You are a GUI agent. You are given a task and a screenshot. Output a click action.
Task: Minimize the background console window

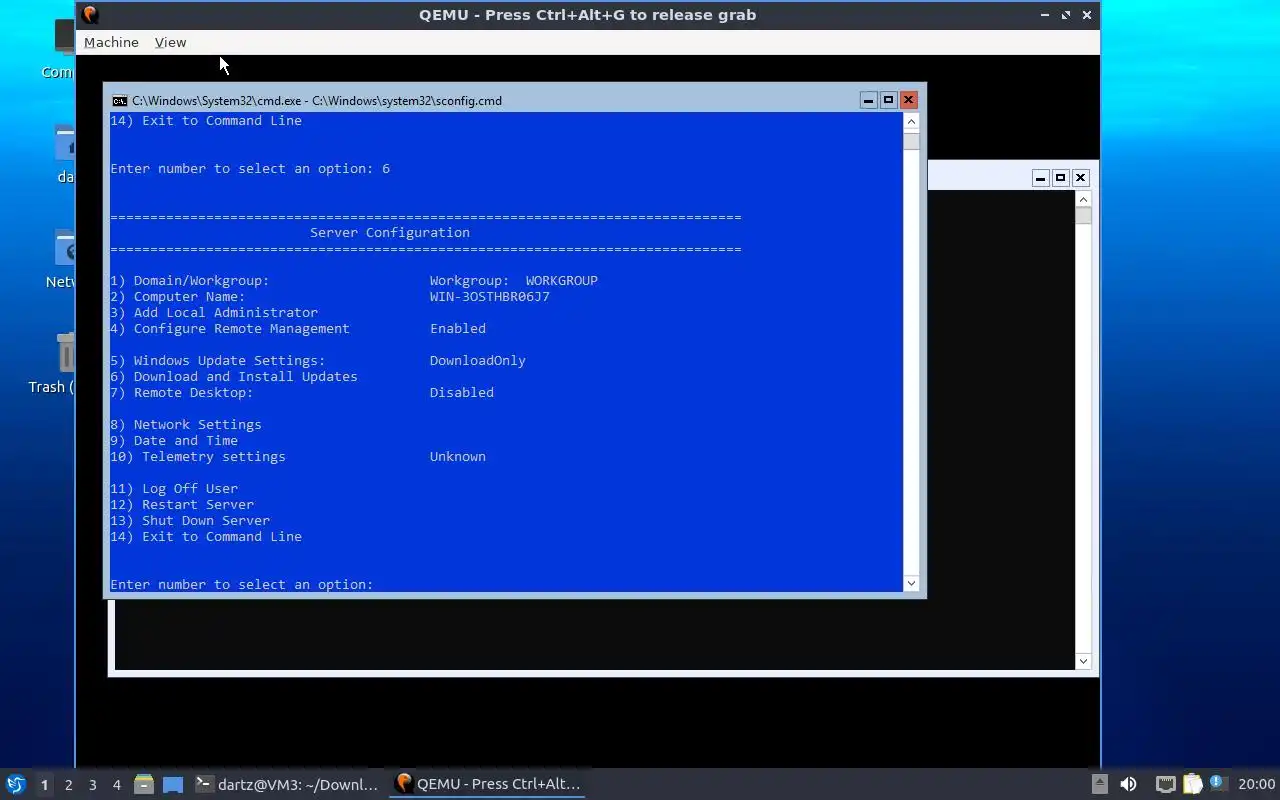tap(1040, 178)
